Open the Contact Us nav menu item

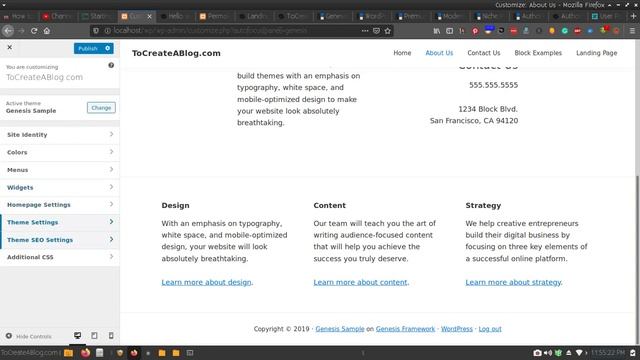click(x=484, y=53)
